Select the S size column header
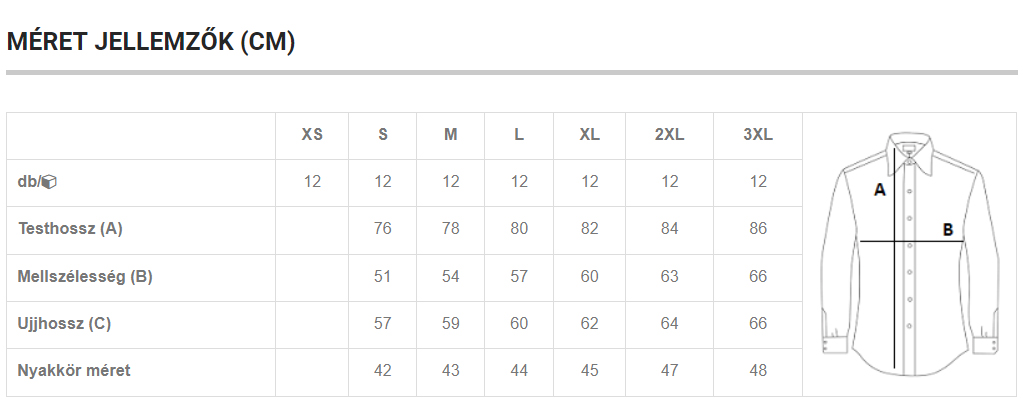Image resolution: width=1025 pixels, height=420 pixels. point(382,135)
